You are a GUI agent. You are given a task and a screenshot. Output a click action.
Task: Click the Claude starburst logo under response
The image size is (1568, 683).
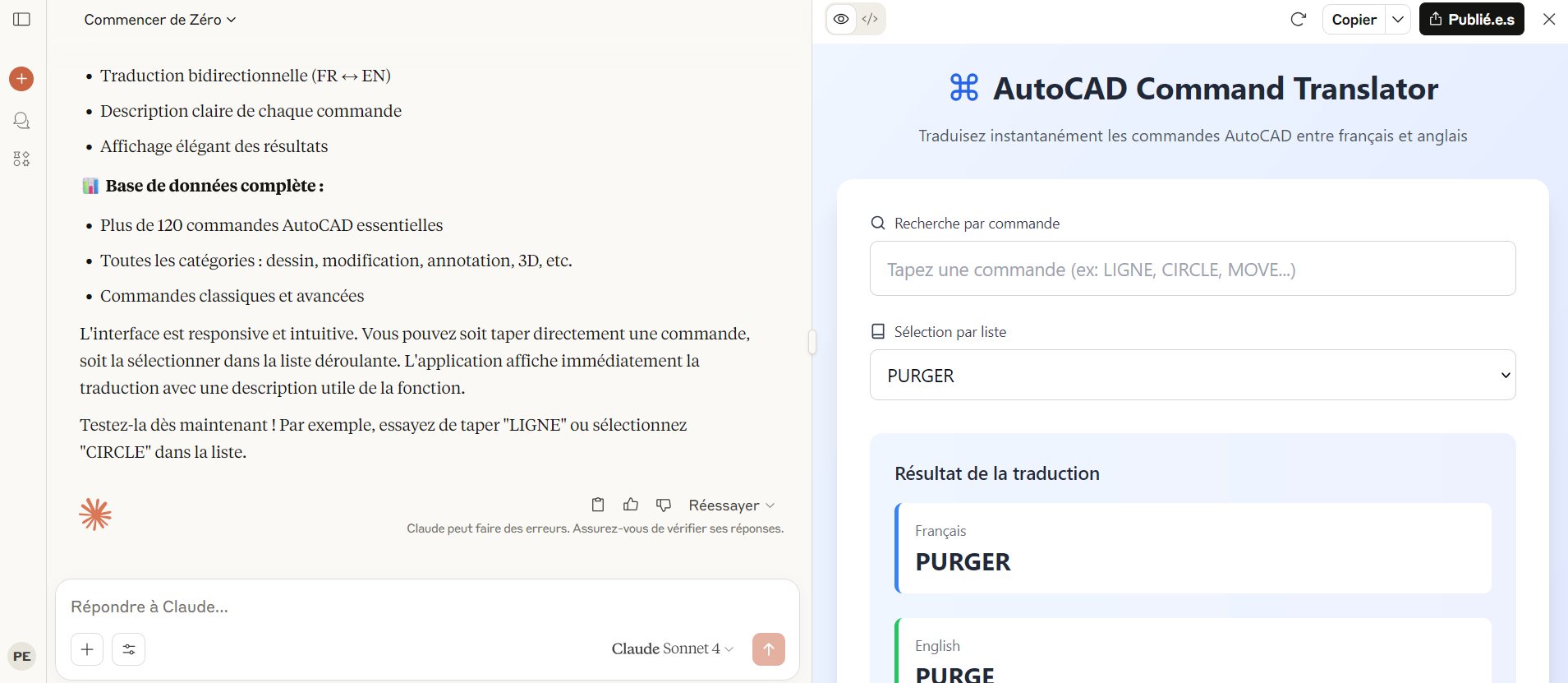95,515
